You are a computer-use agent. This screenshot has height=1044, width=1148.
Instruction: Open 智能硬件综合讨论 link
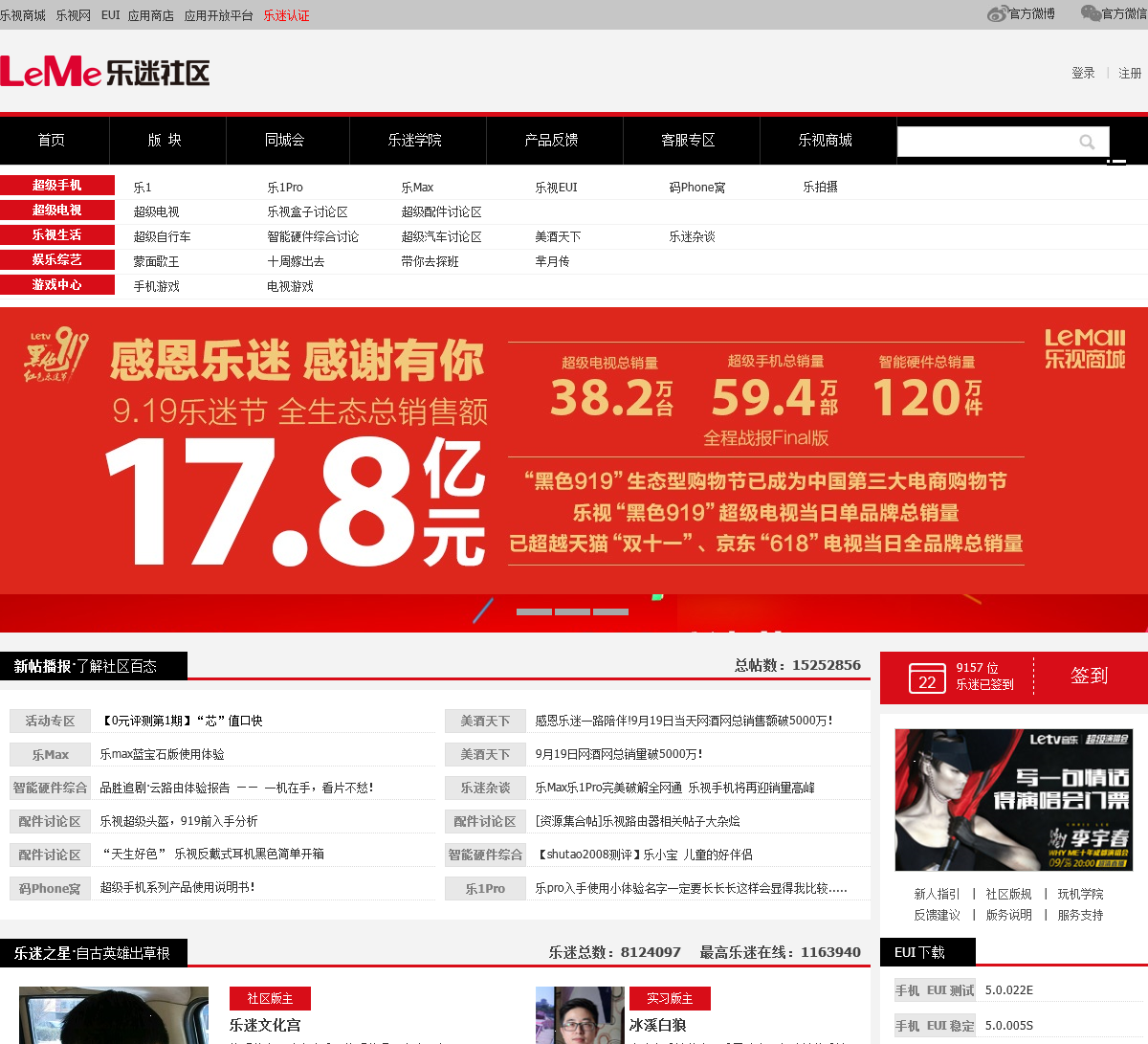coord(313,237)
